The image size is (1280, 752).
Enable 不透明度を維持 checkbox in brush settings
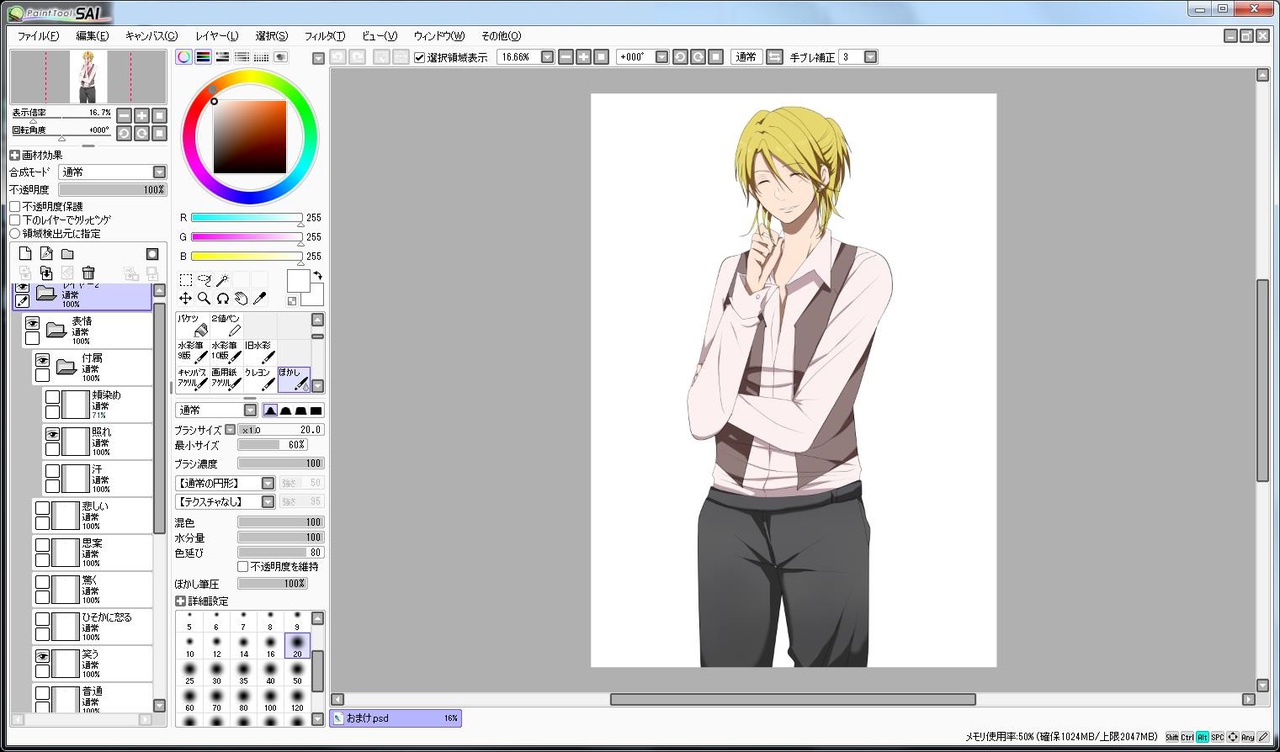click(243, 567)
